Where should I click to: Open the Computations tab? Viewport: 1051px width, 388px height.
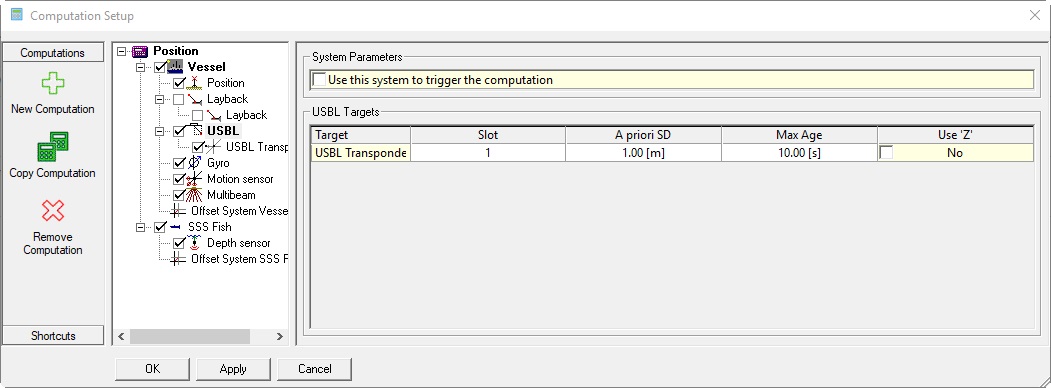[53, 53]
